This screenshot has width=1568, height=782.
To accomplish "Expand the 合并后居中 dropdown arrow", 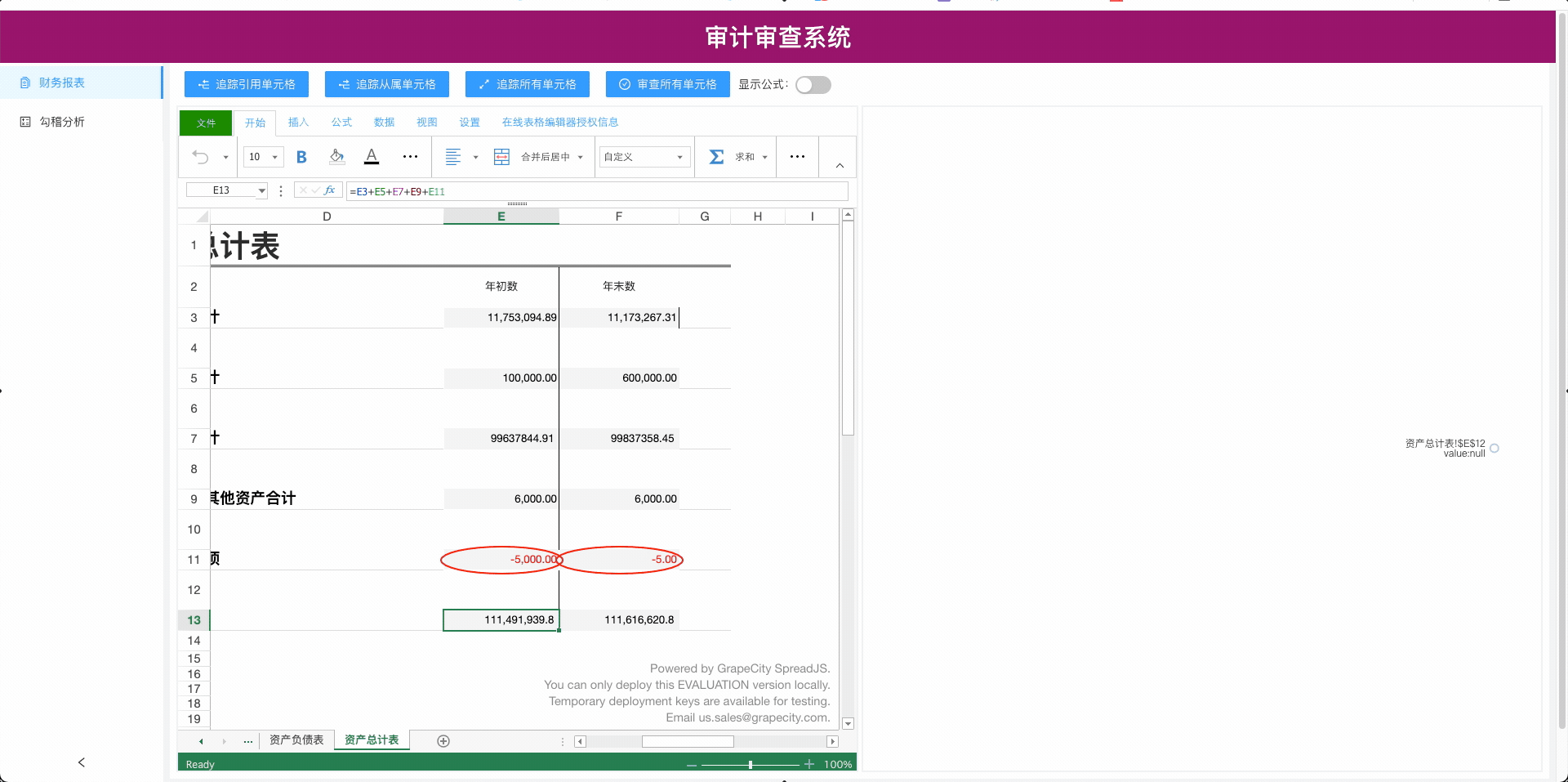I will (x=581, y=158).
